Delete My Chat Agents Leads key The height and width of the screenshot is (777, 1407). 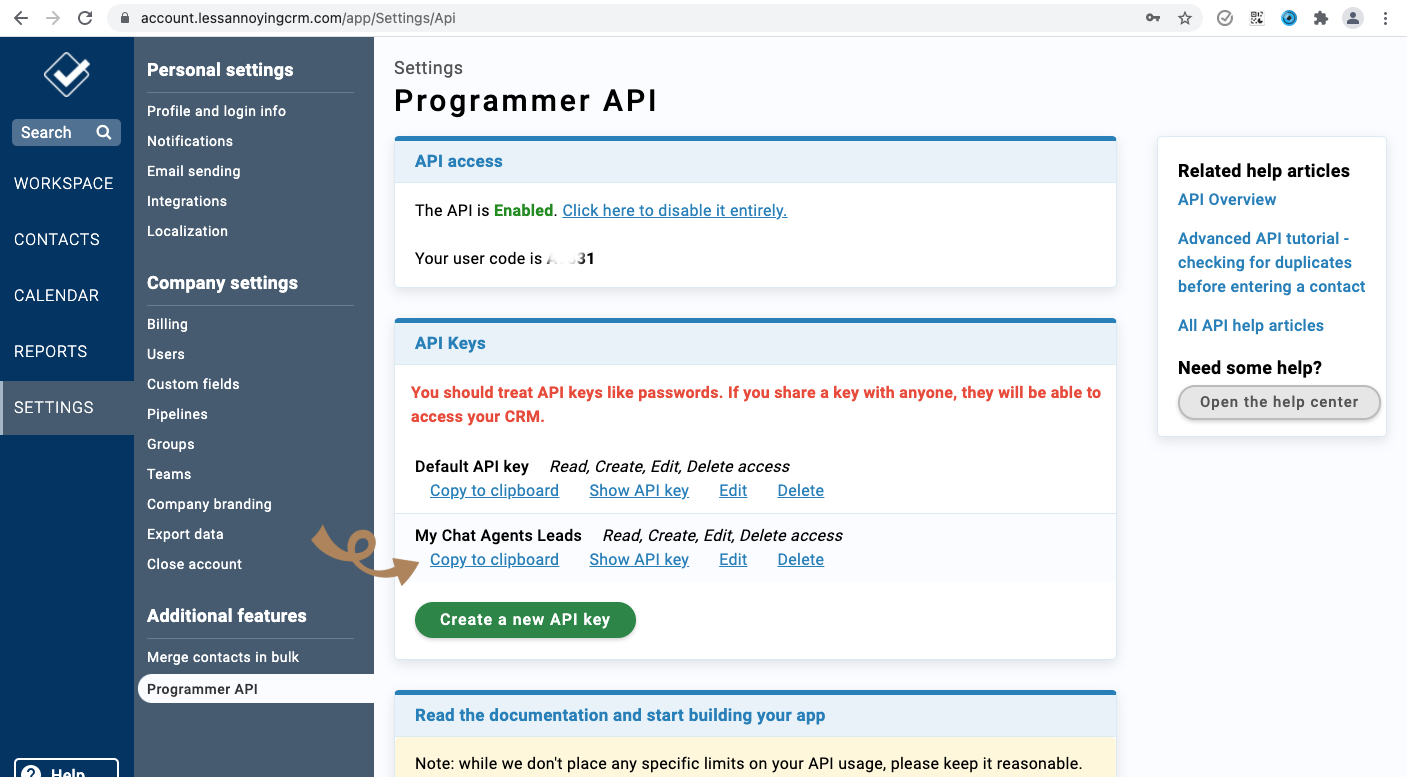coord(801,559)
